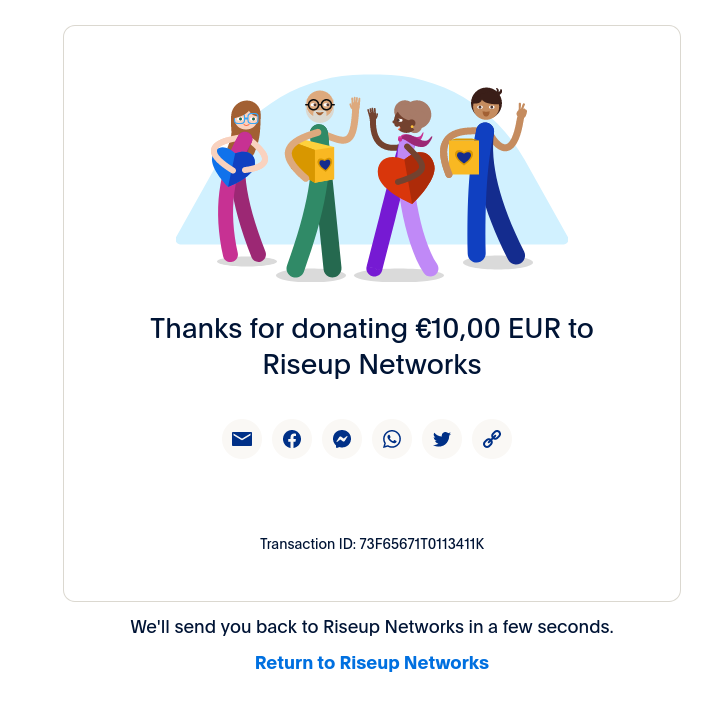Select the Transaction ID text
The height and width of the screenshot is (723, 724).
point(372,544)
